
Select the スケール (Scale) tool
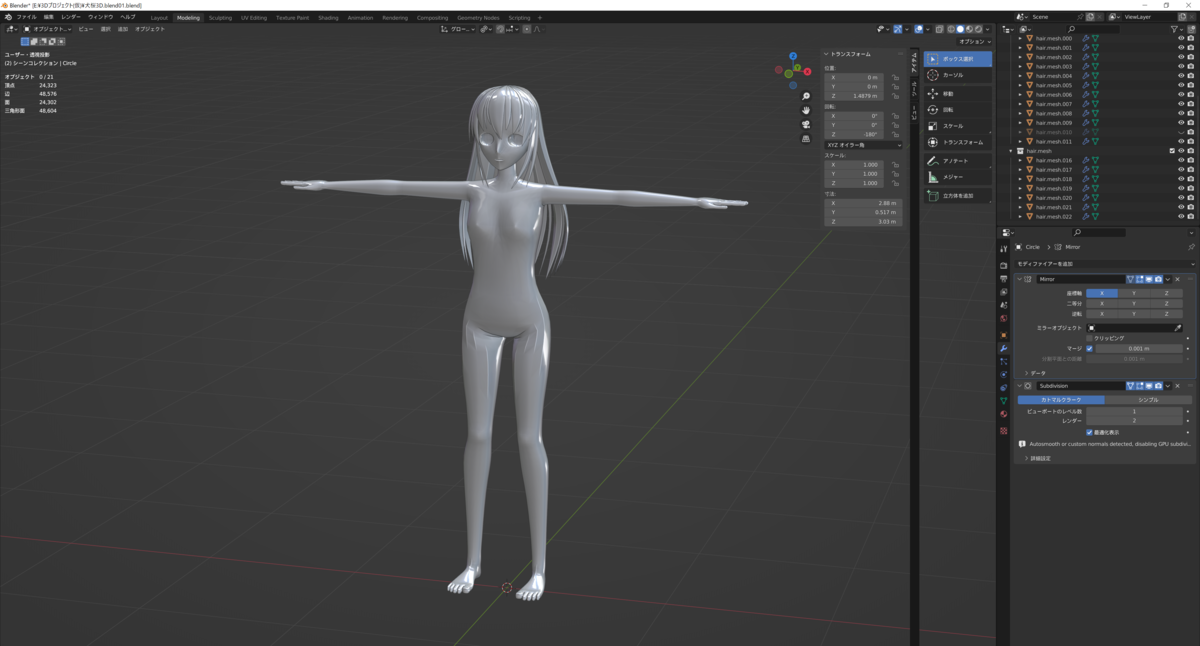957,126
